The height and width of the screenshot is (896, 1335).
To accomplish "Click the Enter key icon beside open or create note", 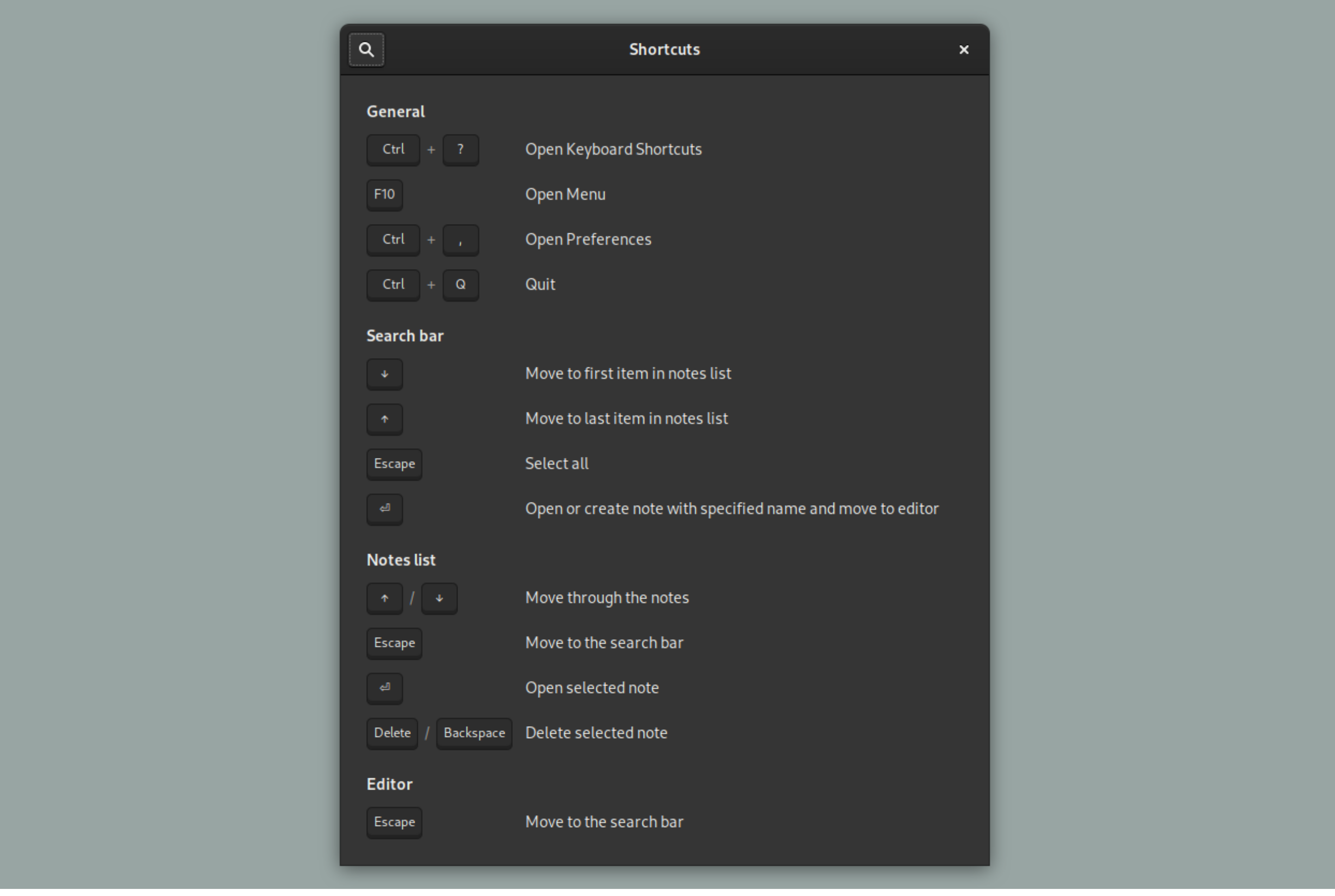I will coord(384,510).
